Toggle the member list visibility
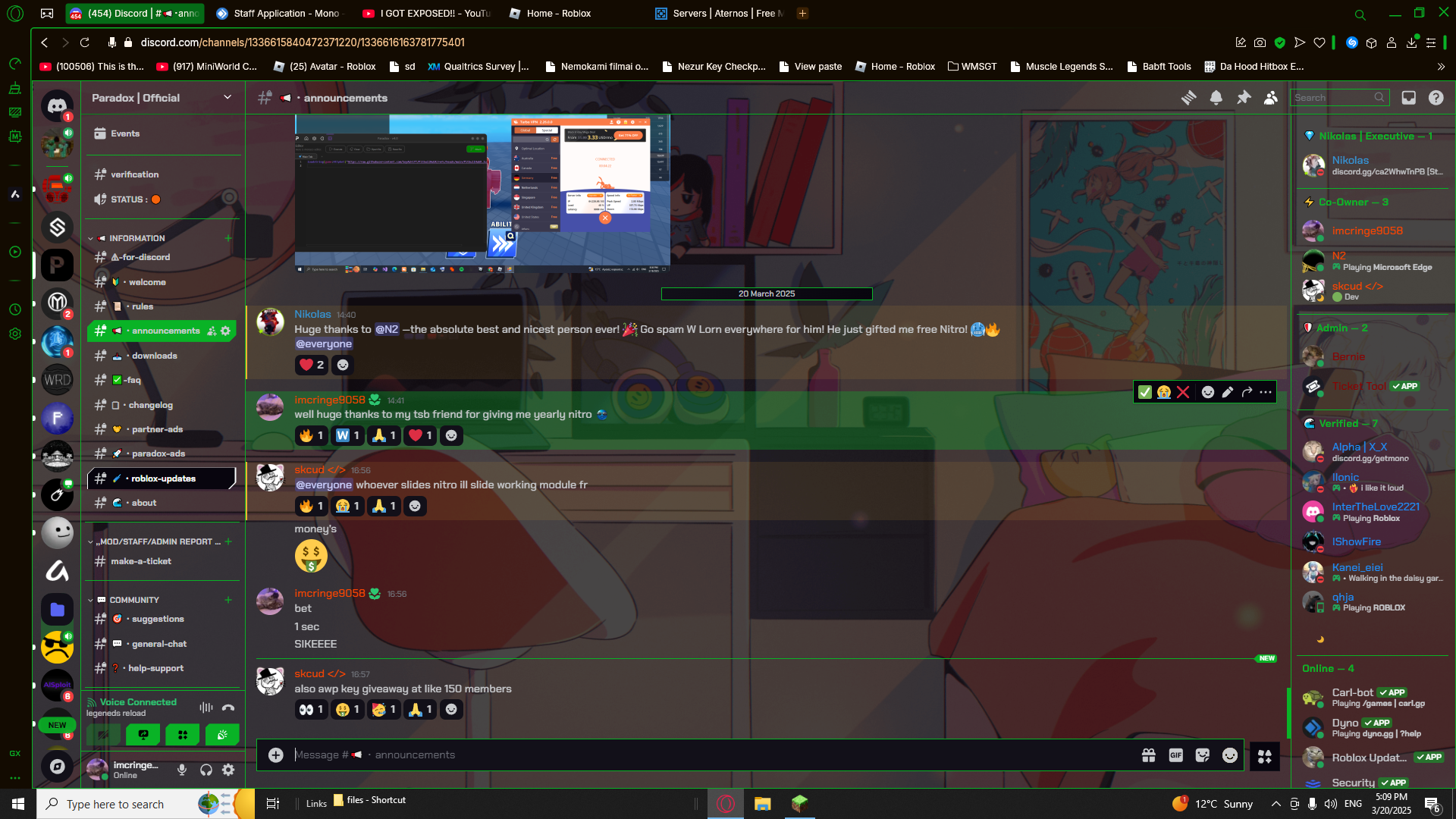 point(1271,98)
